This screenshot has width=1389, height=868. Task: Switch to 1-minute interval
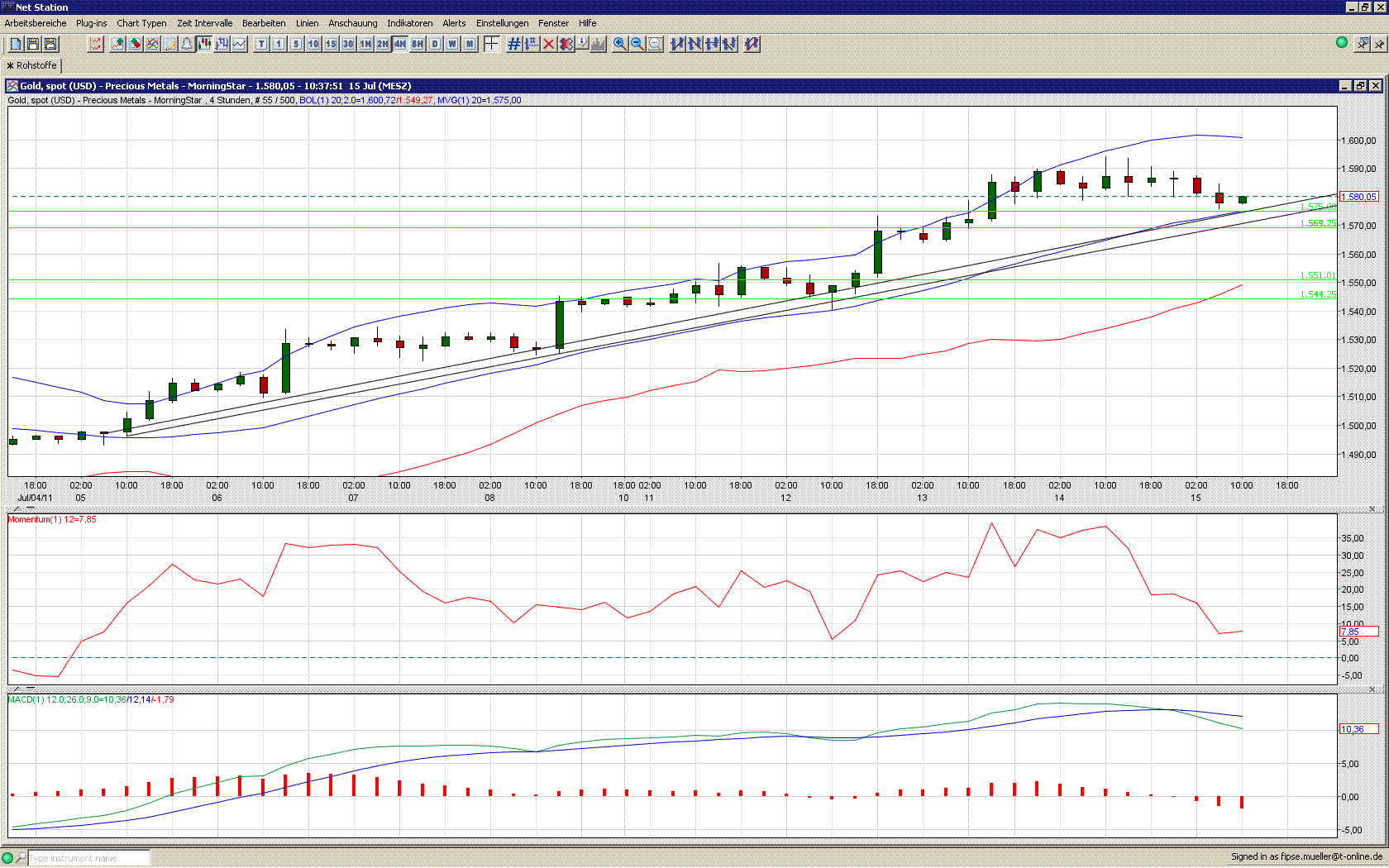tap(279, 44)
